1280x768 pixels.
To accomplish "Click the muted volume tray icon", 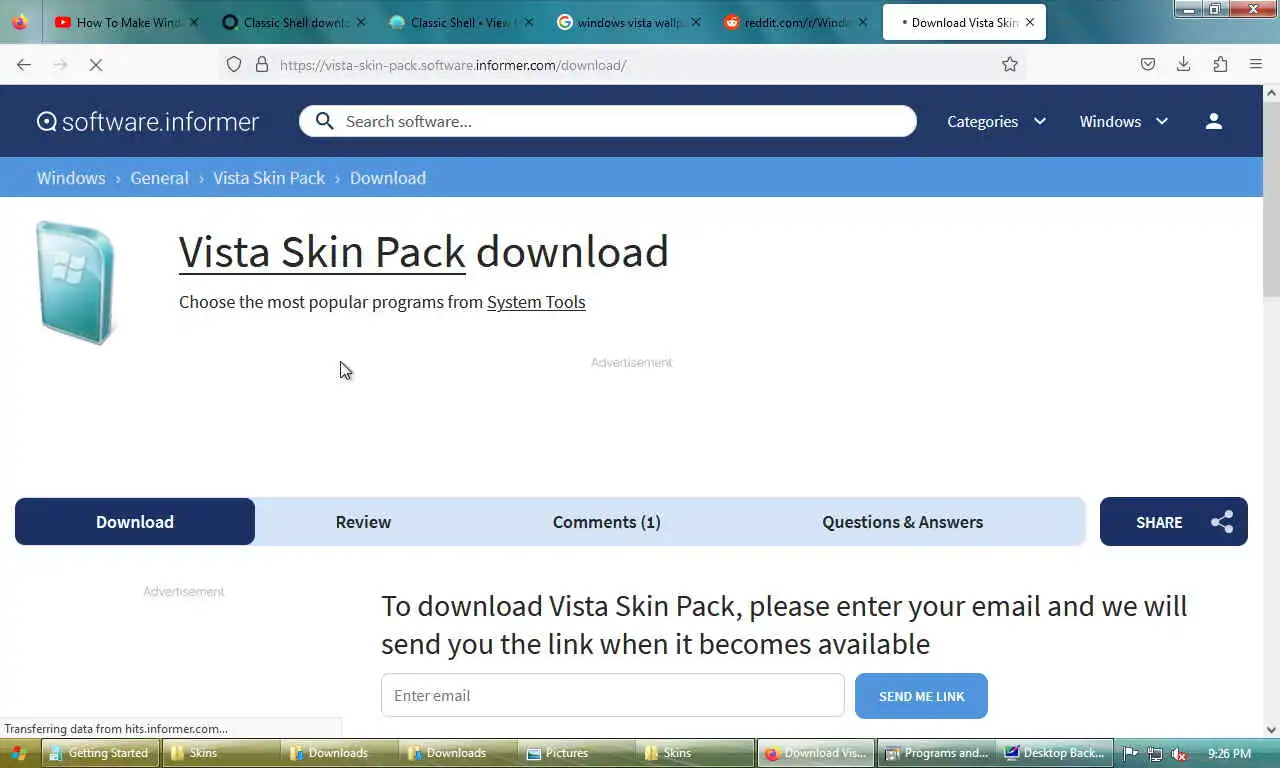I will coord(1179,754).
